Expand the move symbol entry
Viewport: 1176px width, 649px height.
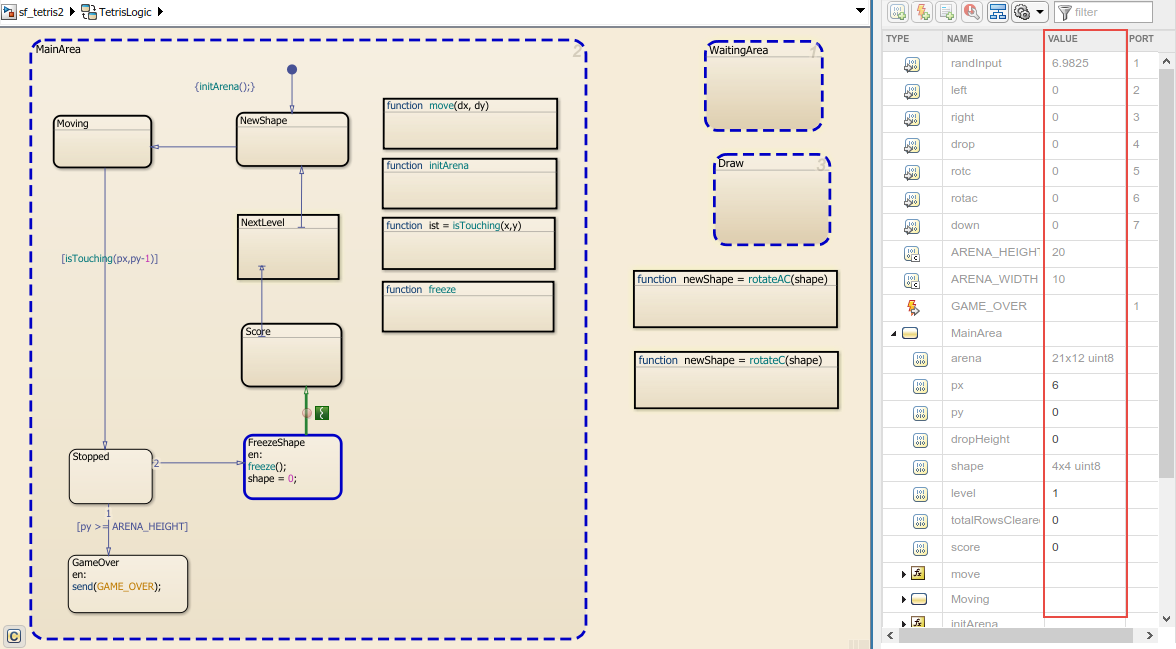pos(903,574)
